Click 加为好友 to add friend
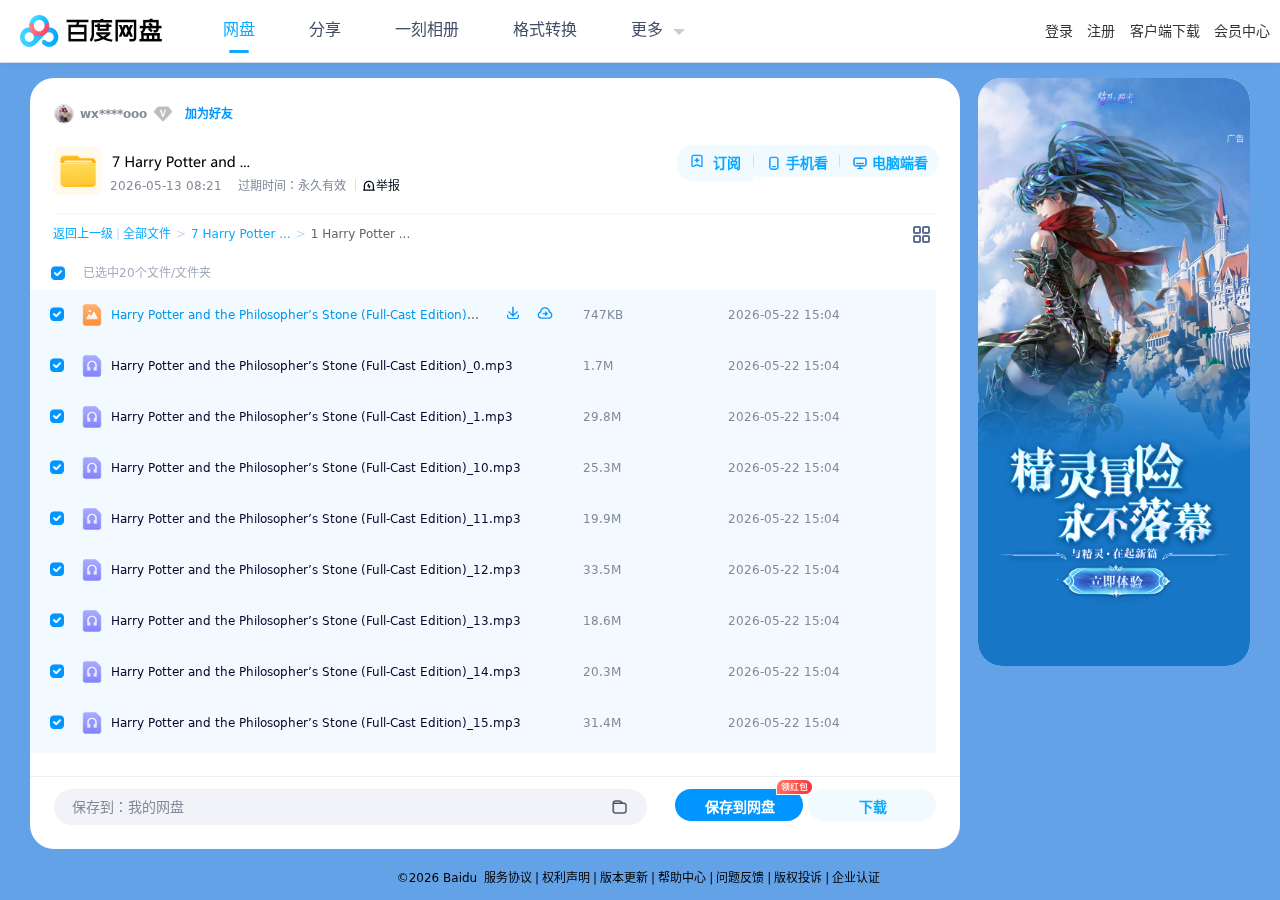Viewport: 1280px width, 900px height. pyautogui.click(x=208, y=113)
